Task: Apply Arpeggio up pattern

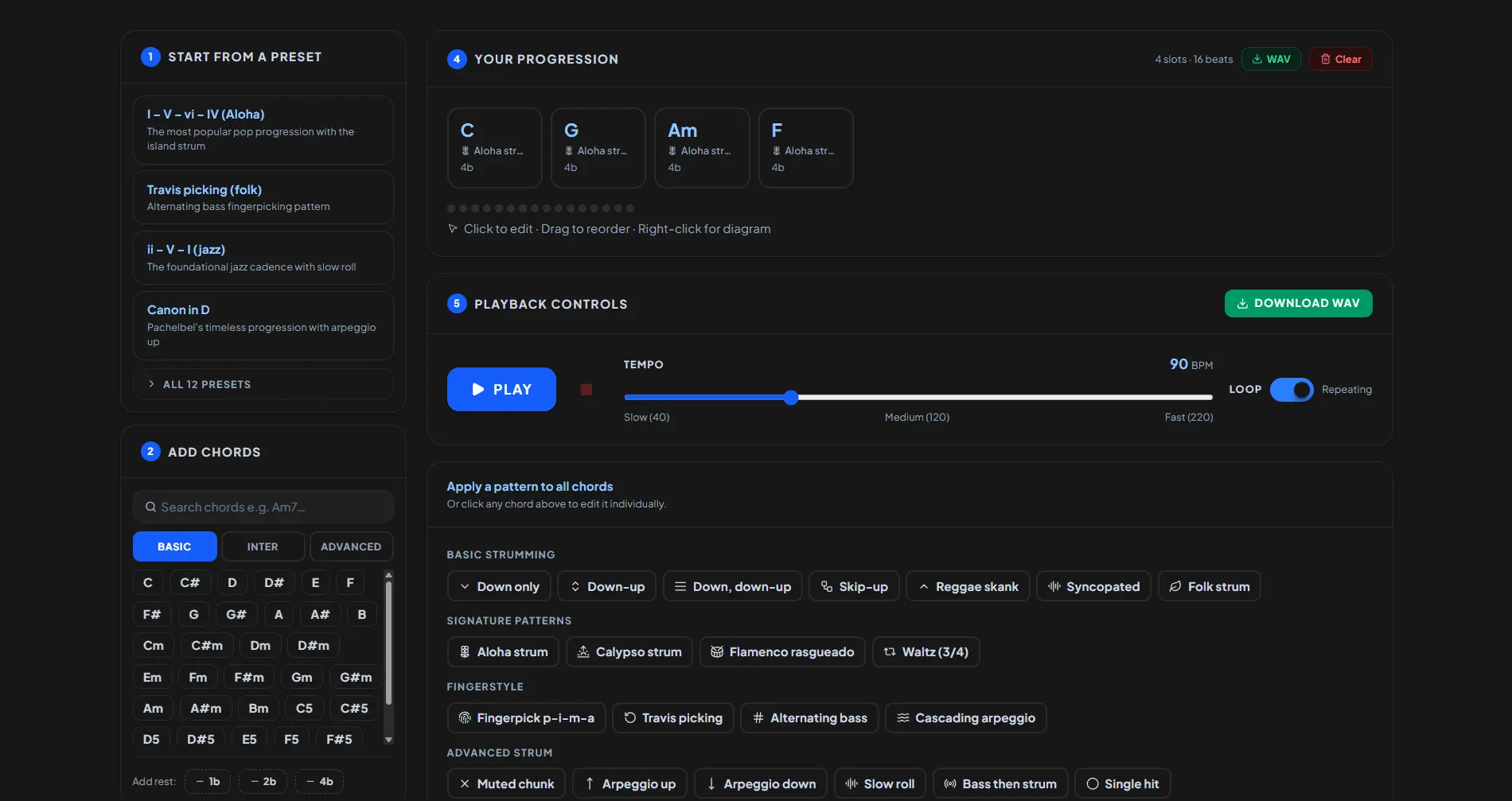Action: (629, 784)
